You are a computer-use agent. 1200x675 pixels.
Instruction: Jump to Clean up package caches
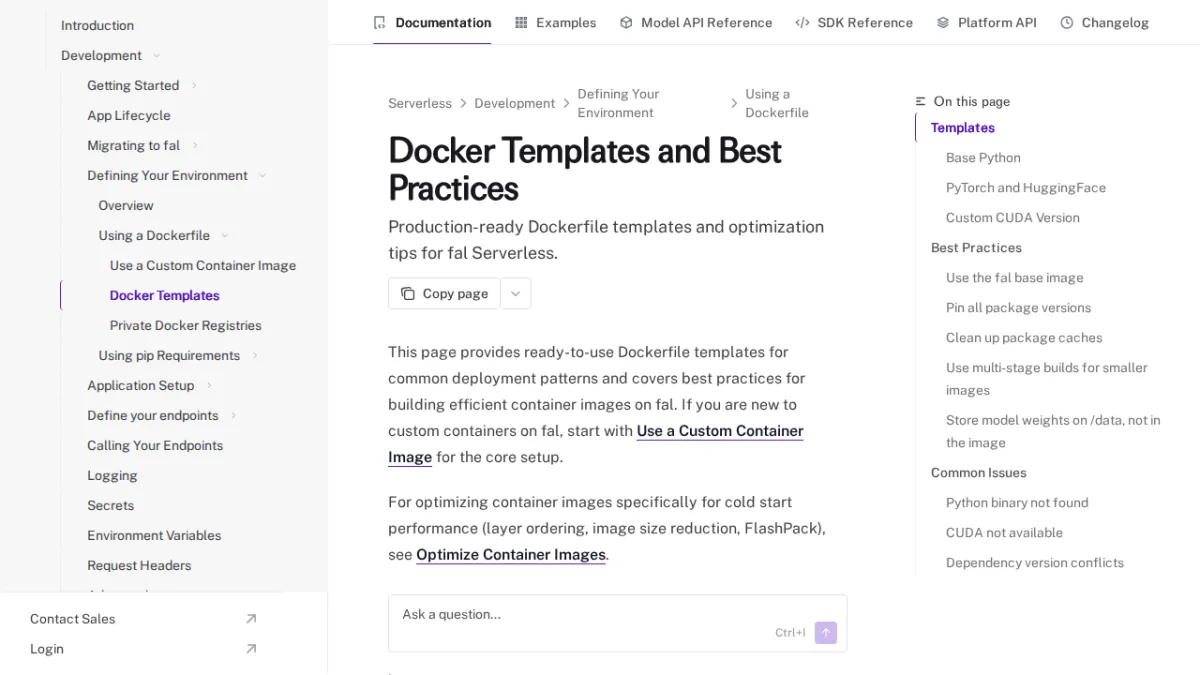1024,338
